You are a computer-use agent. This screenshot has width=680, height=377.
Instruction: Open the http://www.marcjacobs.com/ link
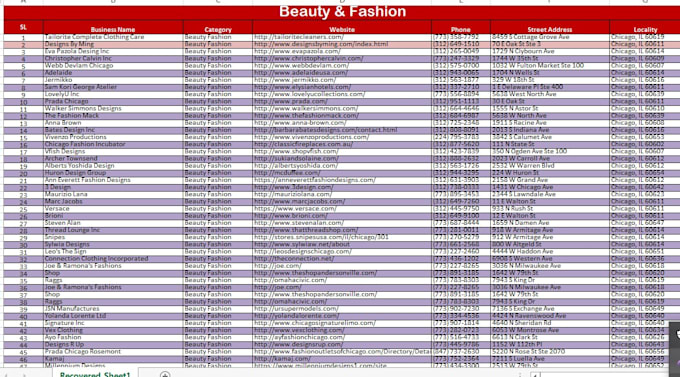tap(300, 202)
